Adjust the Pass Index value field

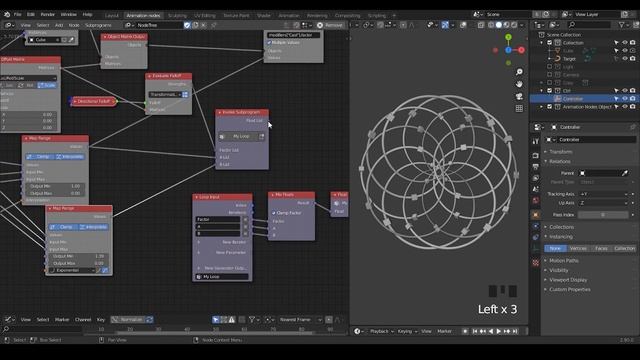click(603, 215)
